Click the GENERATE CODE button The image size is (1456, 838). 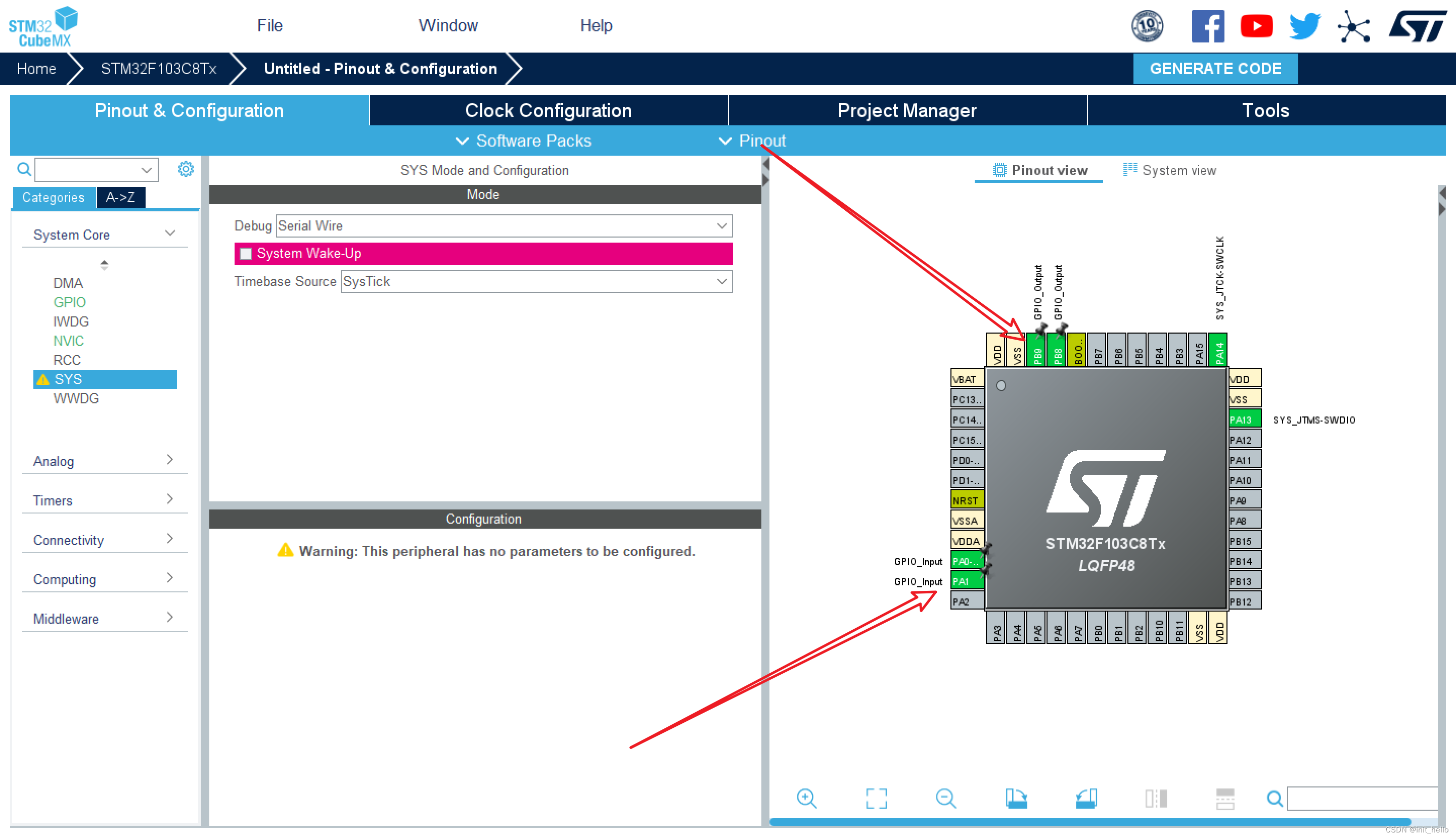tap(1215, 69)
